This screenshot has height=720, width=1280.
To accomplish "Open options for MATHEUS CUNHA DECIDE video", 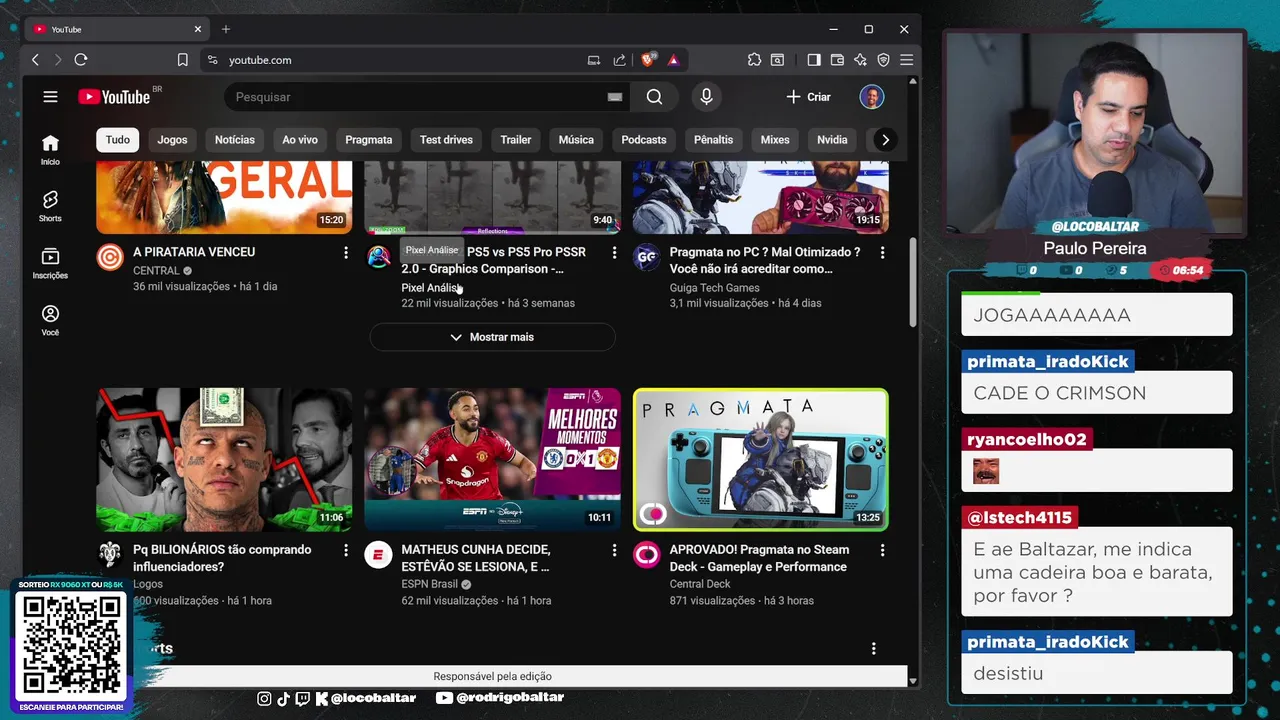I will click(614, 551).
